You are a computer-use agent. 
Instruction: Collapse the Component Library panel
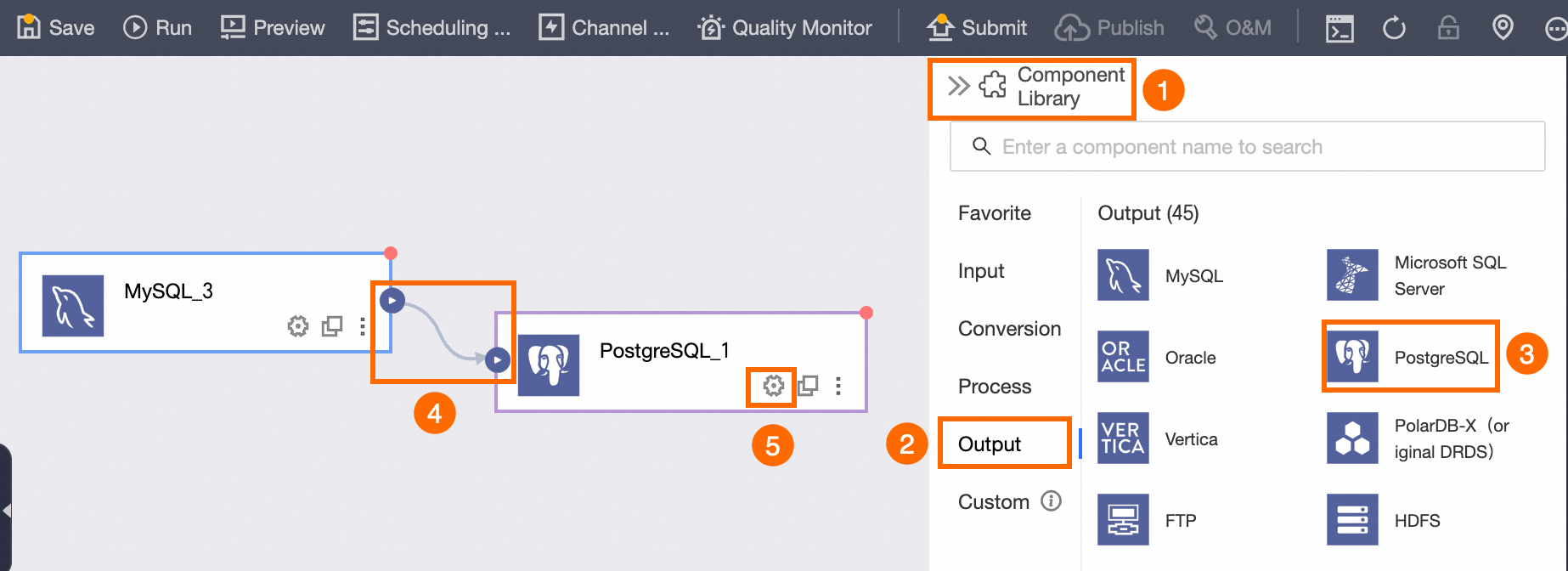point(958,86)
